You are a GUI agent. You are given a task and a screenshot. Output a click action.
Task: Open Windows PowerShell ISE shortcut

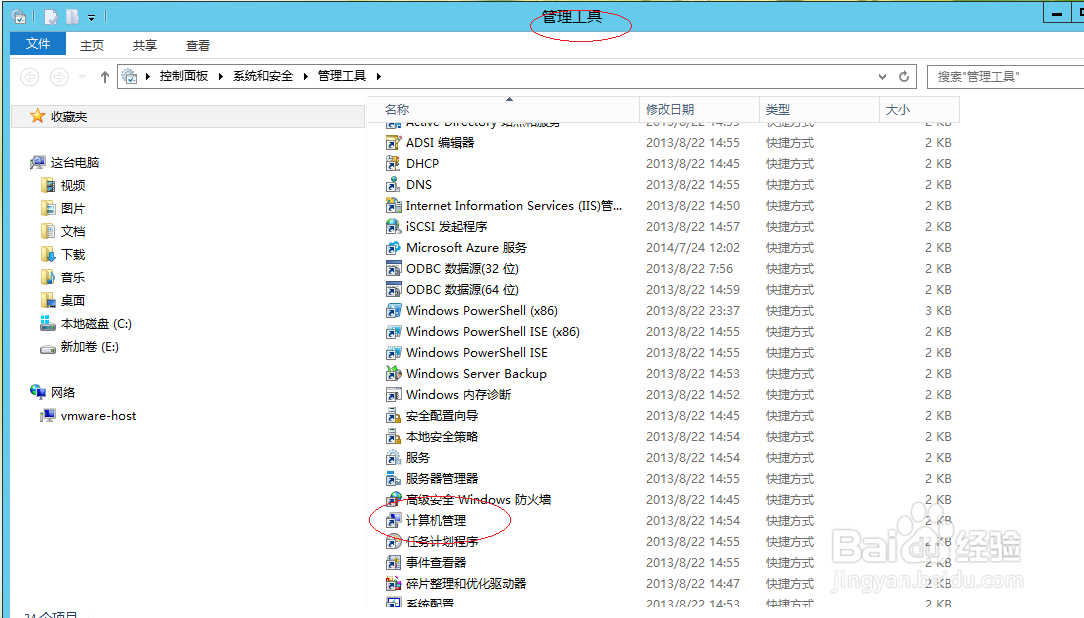point(469,352)
